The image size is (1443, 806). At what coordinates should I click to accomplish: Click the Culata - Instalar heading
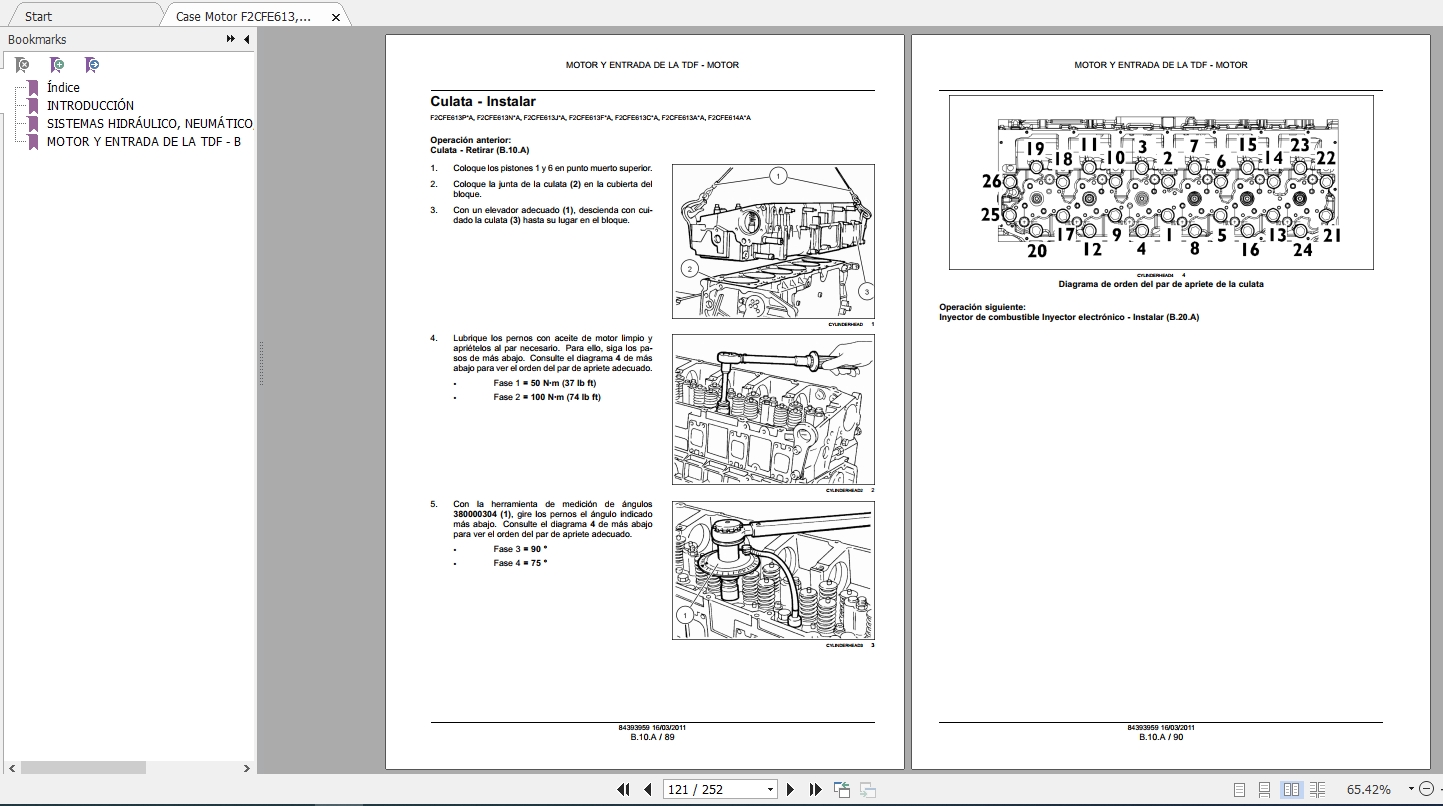pos(483,101)
